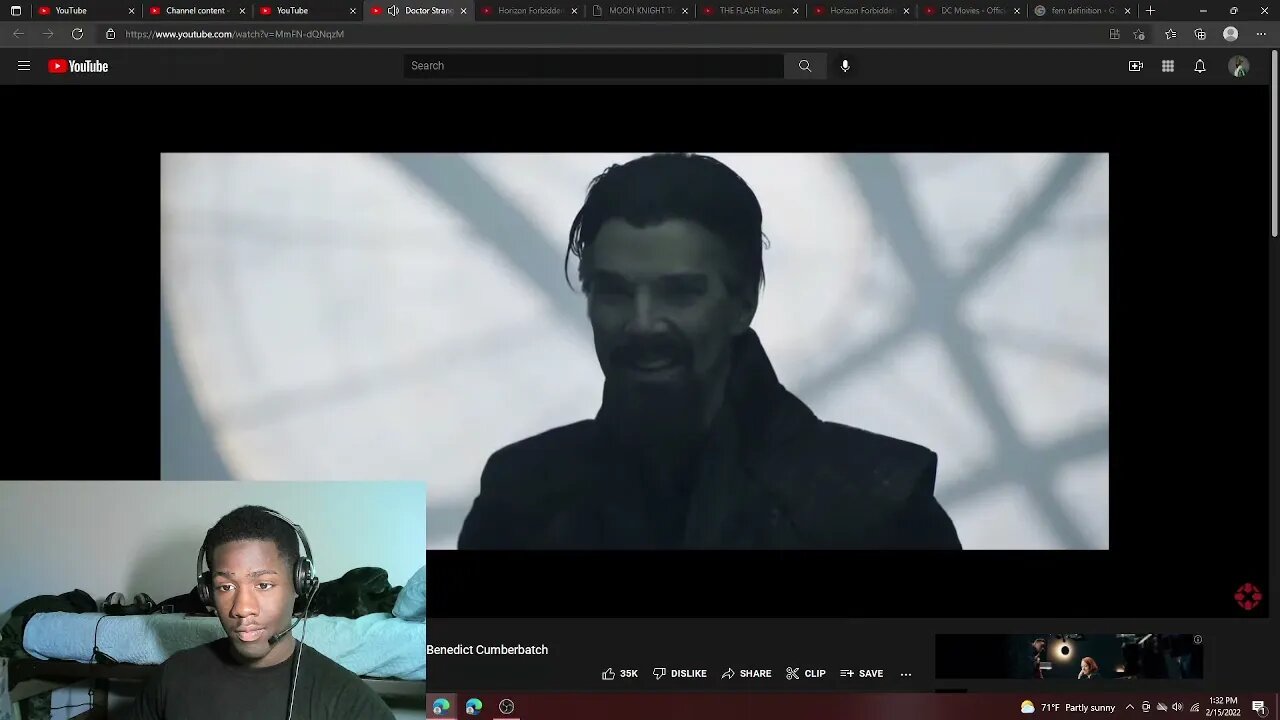Click the SHARE button
Image resolution: width=1280 pixels, height=720 pixels.
tap(747, 674)
